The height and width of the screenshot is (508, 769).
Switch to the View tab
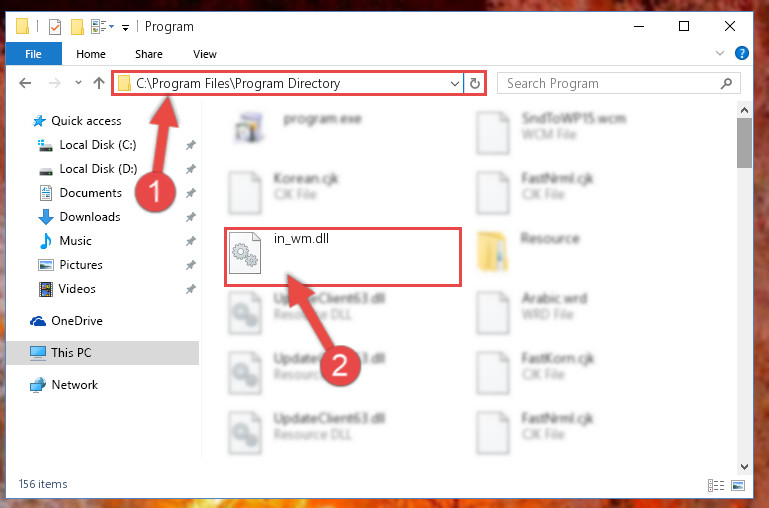(205, 54)
